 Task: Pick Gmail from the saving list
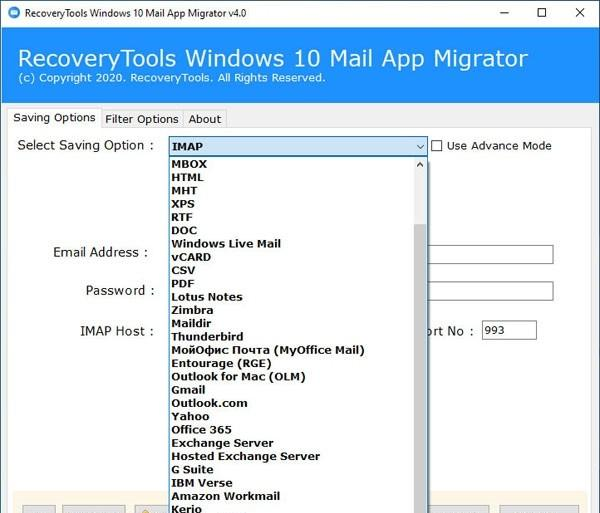[x=293, y=390]
